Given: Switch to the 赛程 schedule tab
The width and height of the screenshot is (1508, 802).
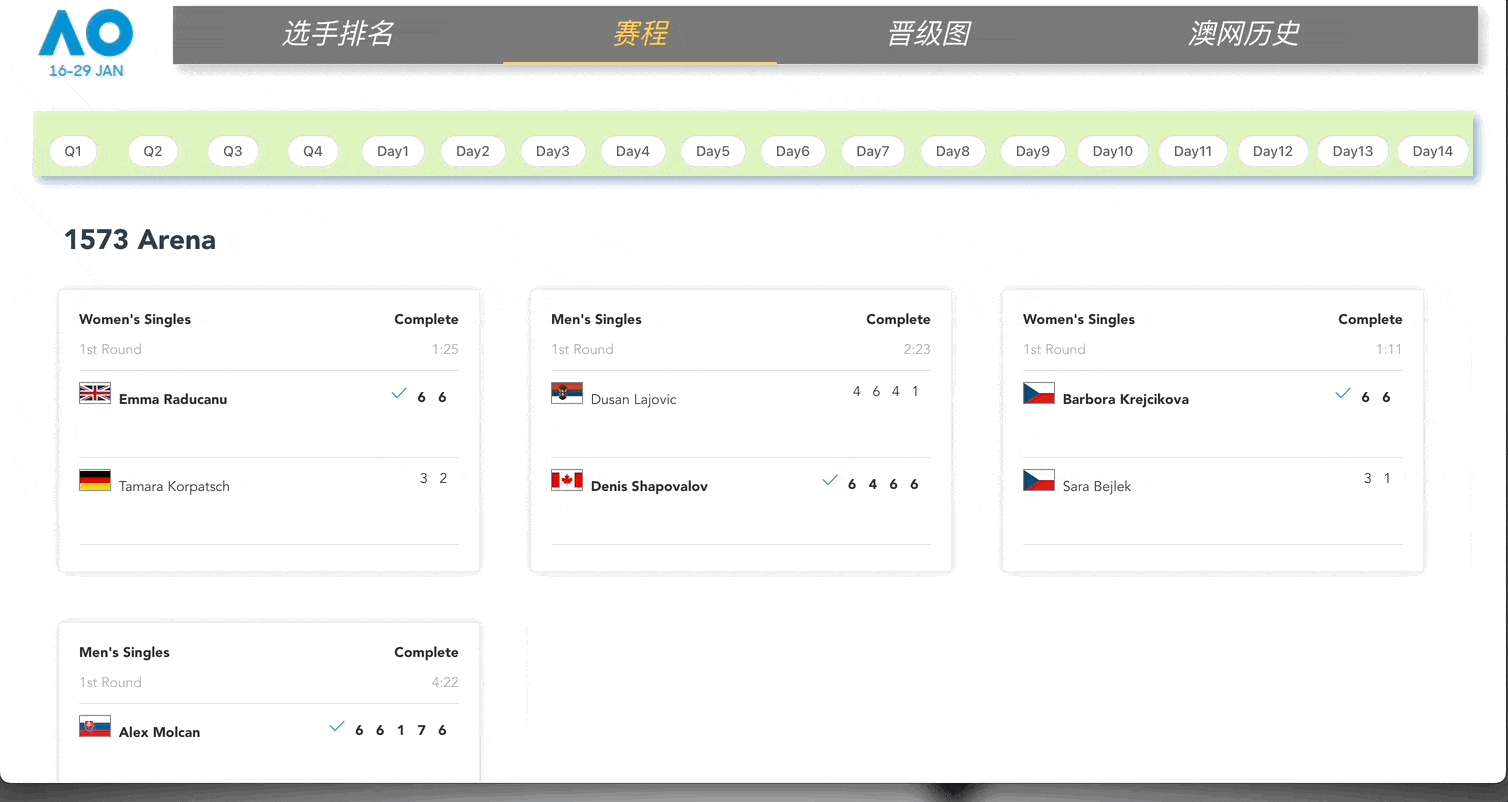Looking at the screenshot, I should (x=640, y=34).
